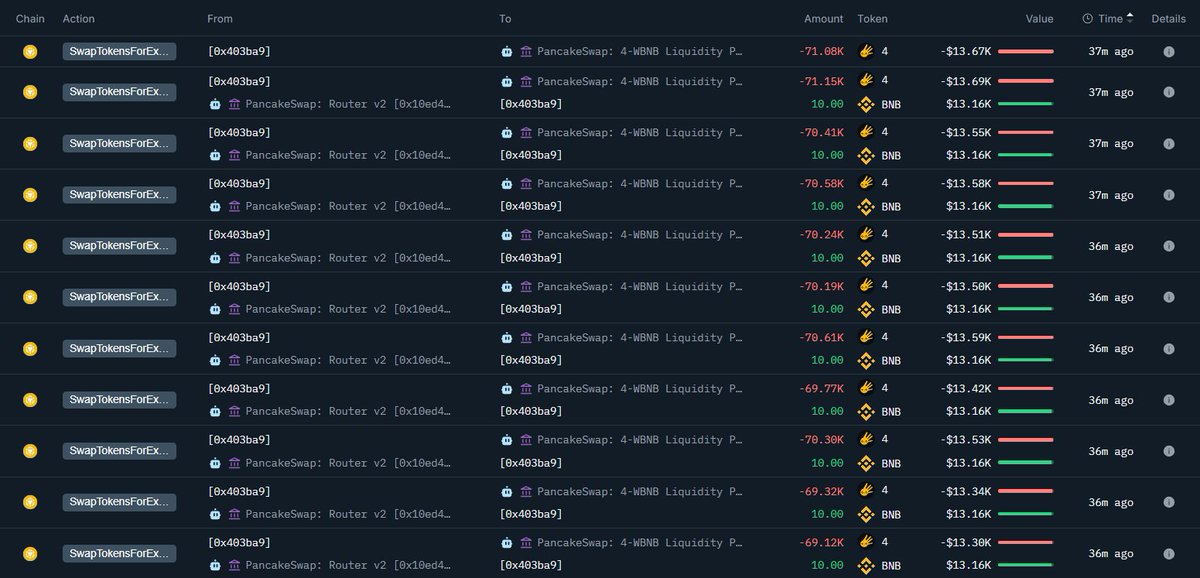The image size is (1200, 578).
Task: Click SwapTokensForEx... badge in -71.08K row
Action: [119, 51]
